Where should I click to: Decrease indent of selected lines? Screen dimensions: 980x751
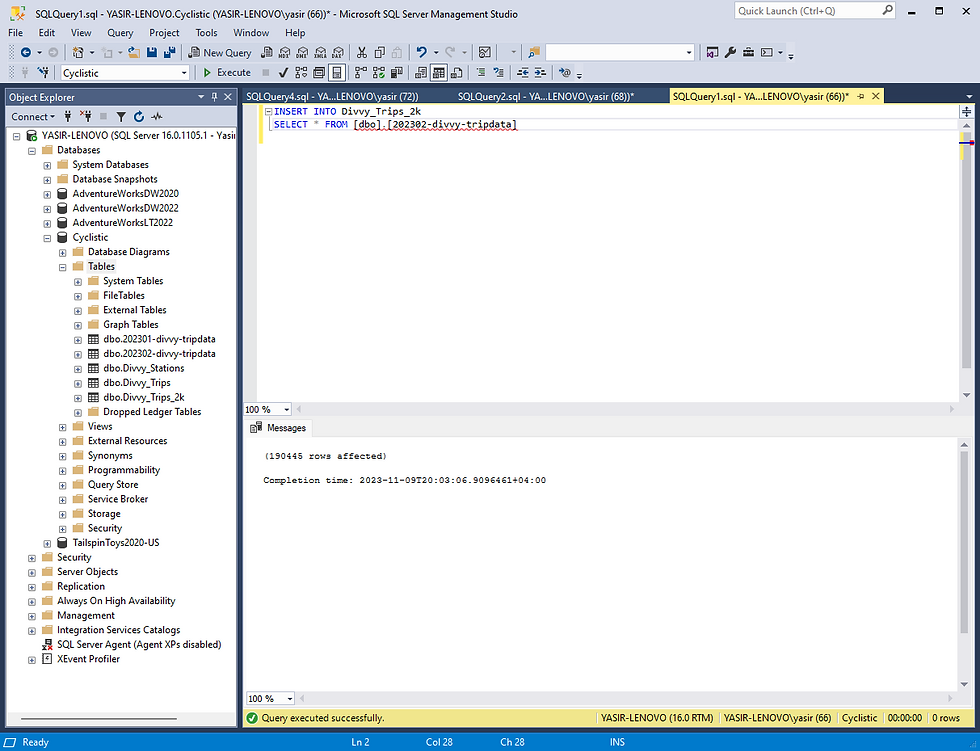(522, 72)
